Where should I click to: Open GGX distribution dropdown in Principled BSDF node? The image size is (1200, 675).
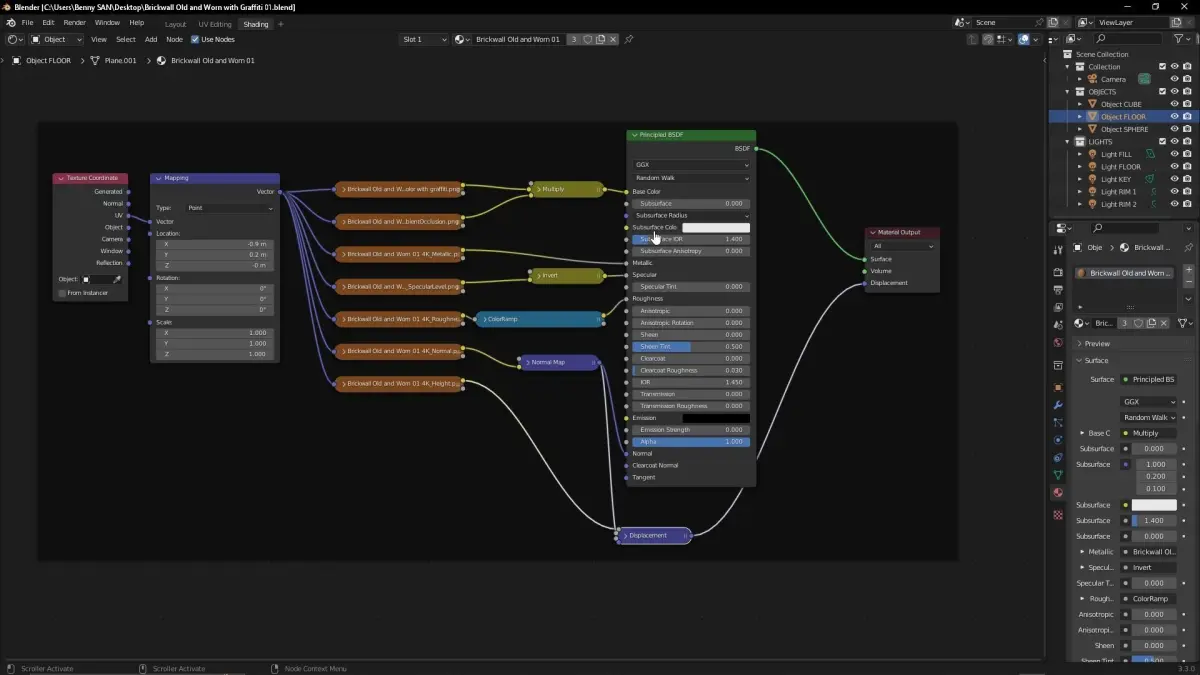click(x=691, y=165)
